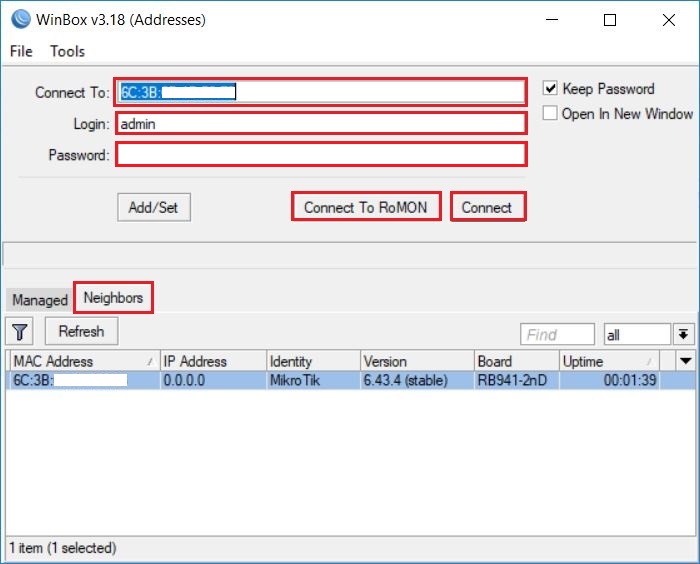The width and height of the screenshot is (700, 564).
Task: Sort by MAC Address column header
Action: [83, 361]
